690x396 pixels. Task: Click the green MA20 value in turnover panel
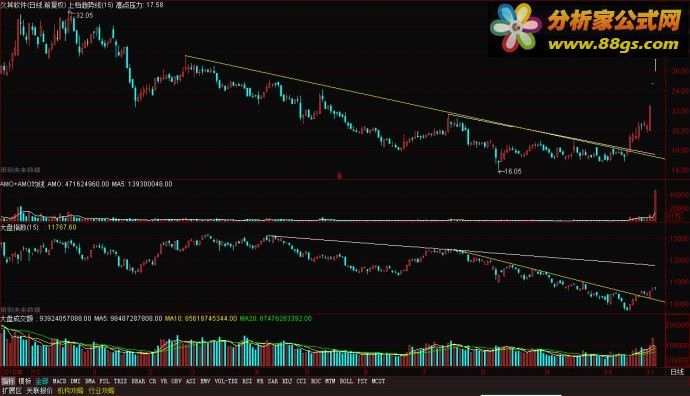click(275, 318)
